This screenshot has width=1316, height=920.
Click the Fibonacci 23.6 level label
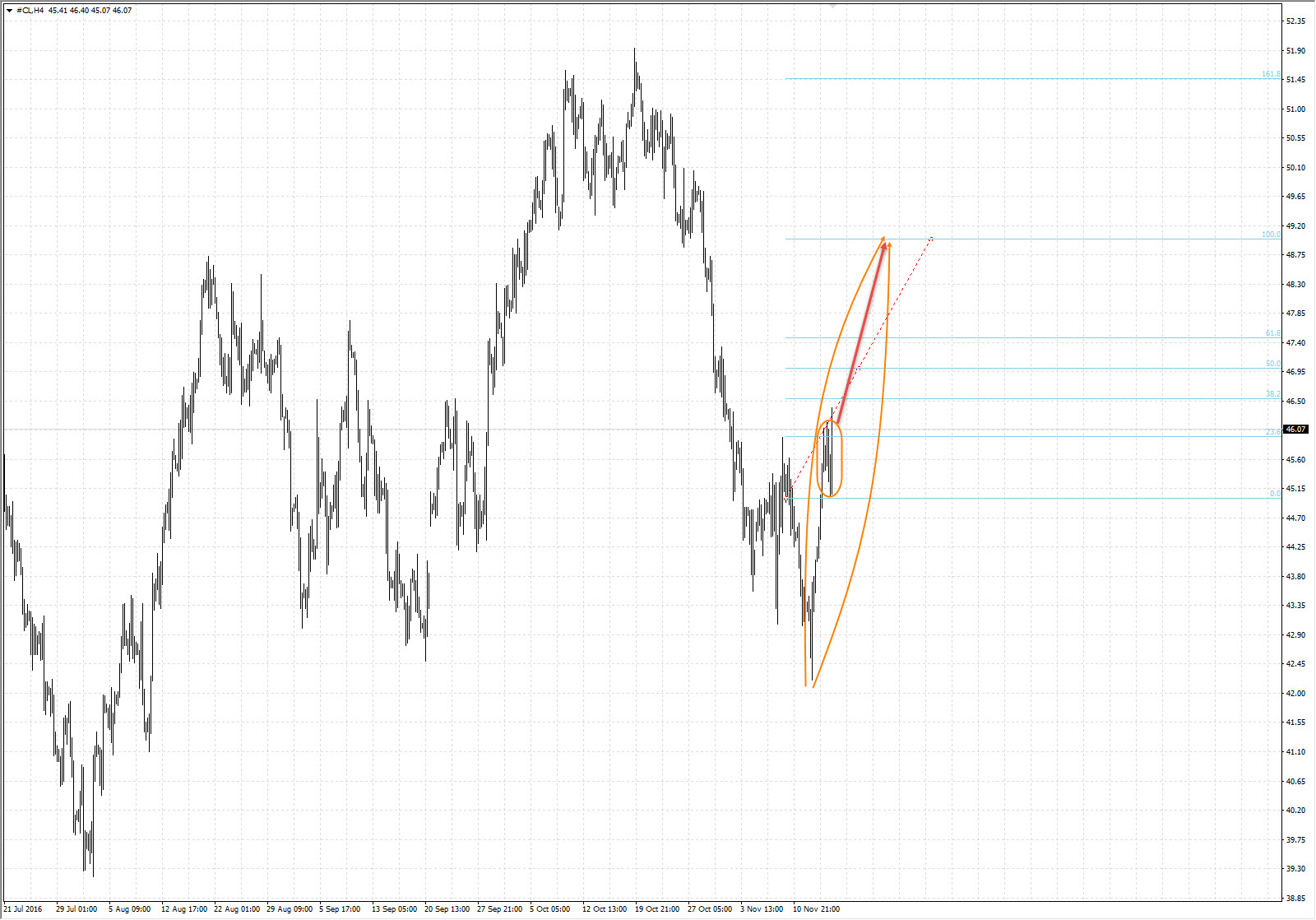[1272, 432]
